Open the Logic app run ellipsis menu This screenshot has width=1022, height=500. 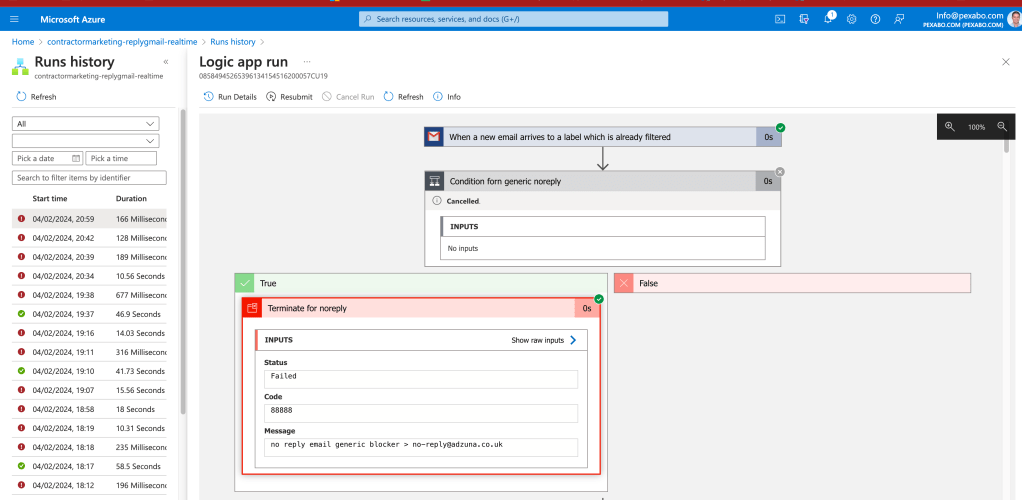pyautogui.click(x=307, y=61)
